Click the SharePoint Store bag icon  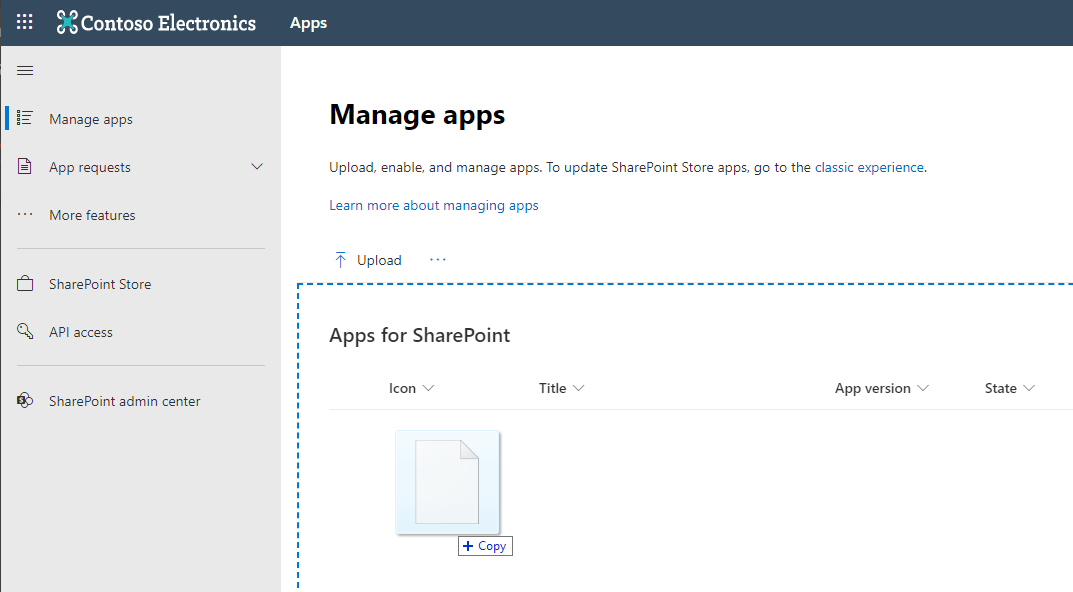pyautogui.click(x=25, y=283)
